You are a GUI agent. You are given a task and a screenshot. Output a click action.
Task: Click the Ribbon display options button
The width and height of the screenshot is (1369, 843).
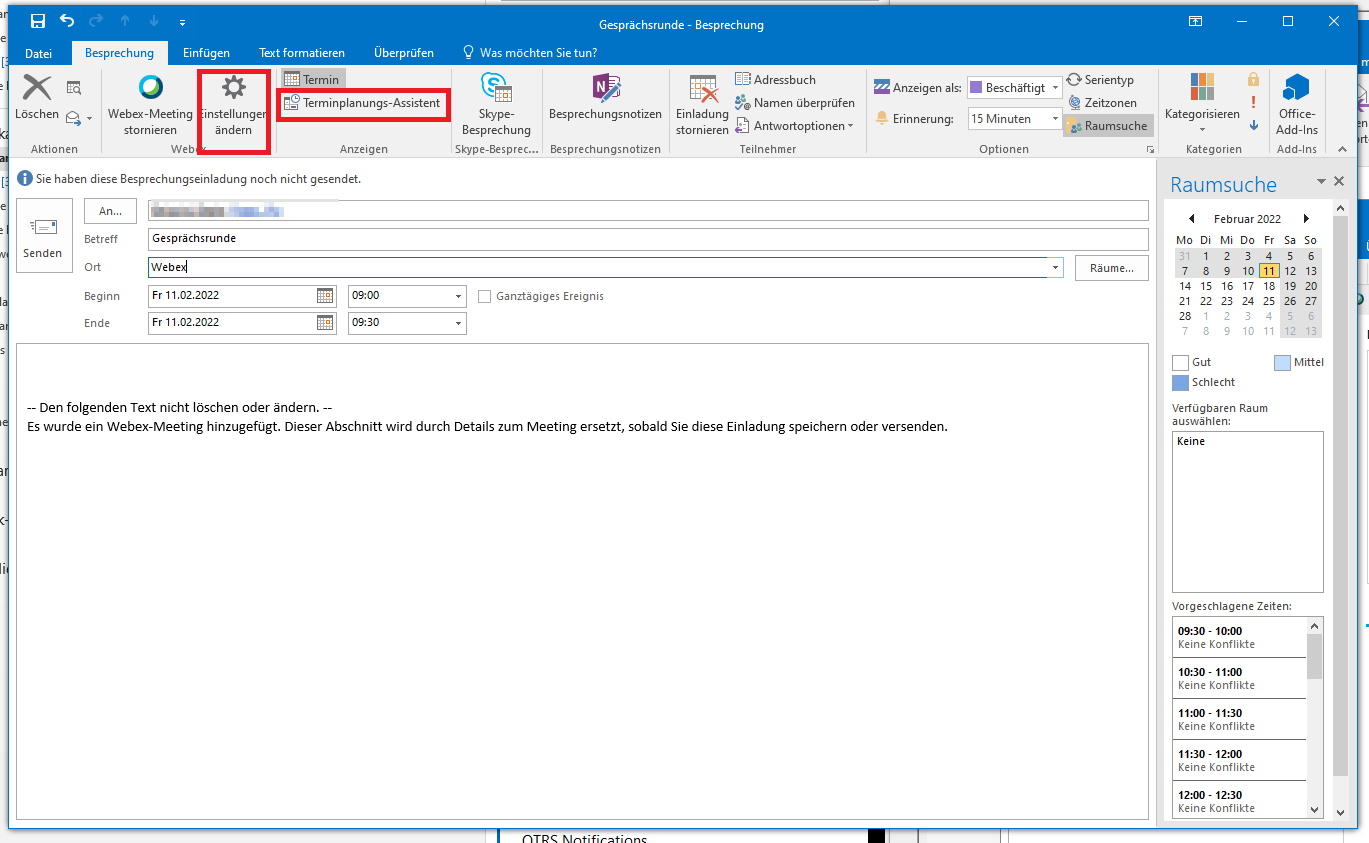click(1195, 22)
